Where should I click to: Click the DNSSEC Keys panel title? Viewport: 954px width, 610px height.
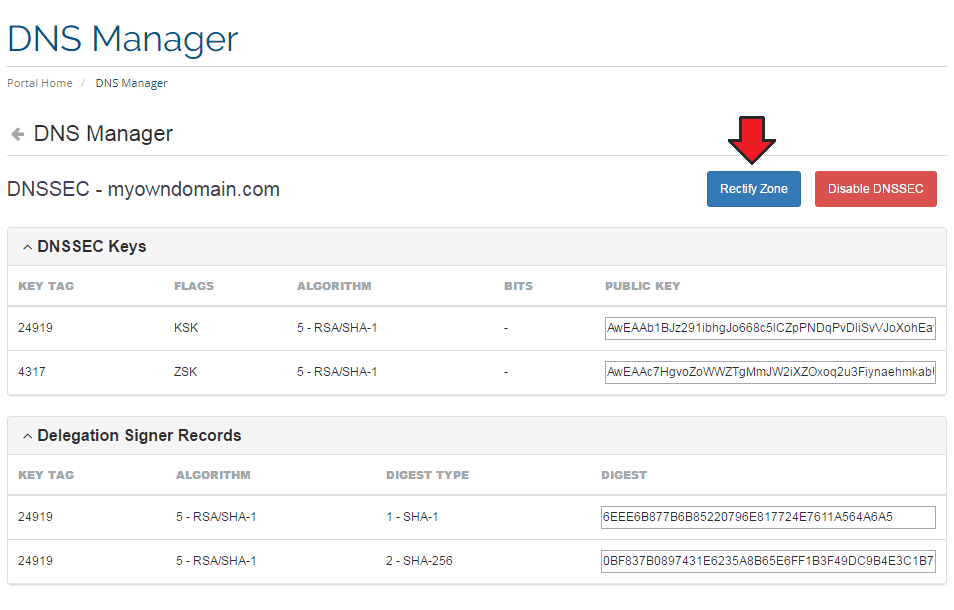92,247
